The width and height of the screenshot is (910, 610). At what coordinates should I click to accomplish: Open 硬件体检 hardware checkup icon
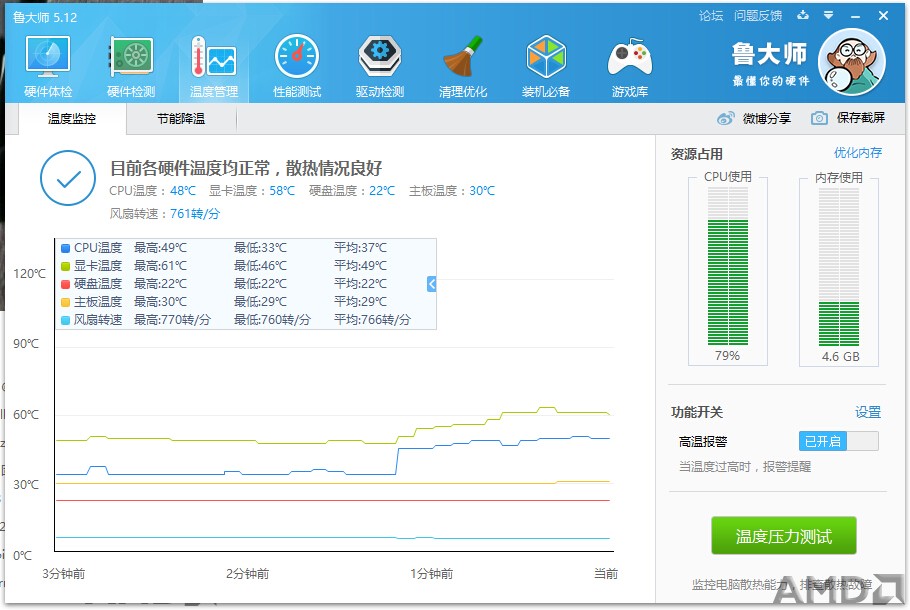[x=48, y=56]
